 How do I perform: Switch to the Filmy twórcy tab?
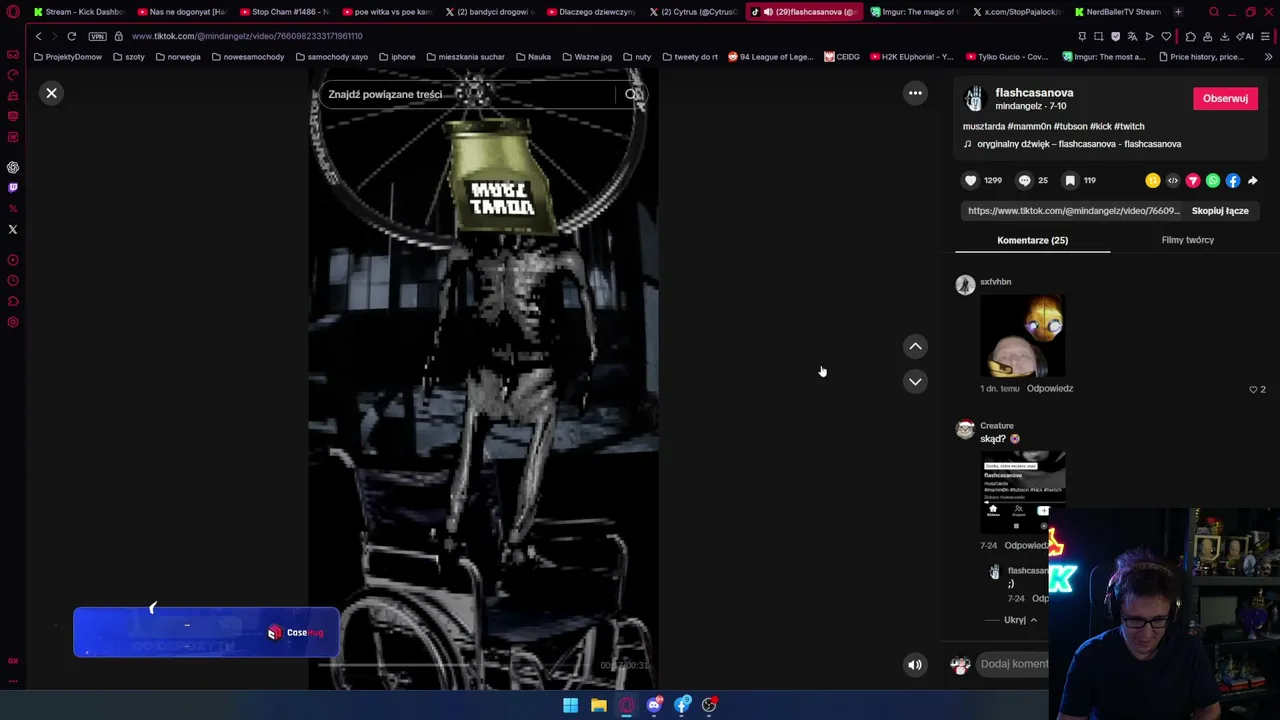point(1187,240)
